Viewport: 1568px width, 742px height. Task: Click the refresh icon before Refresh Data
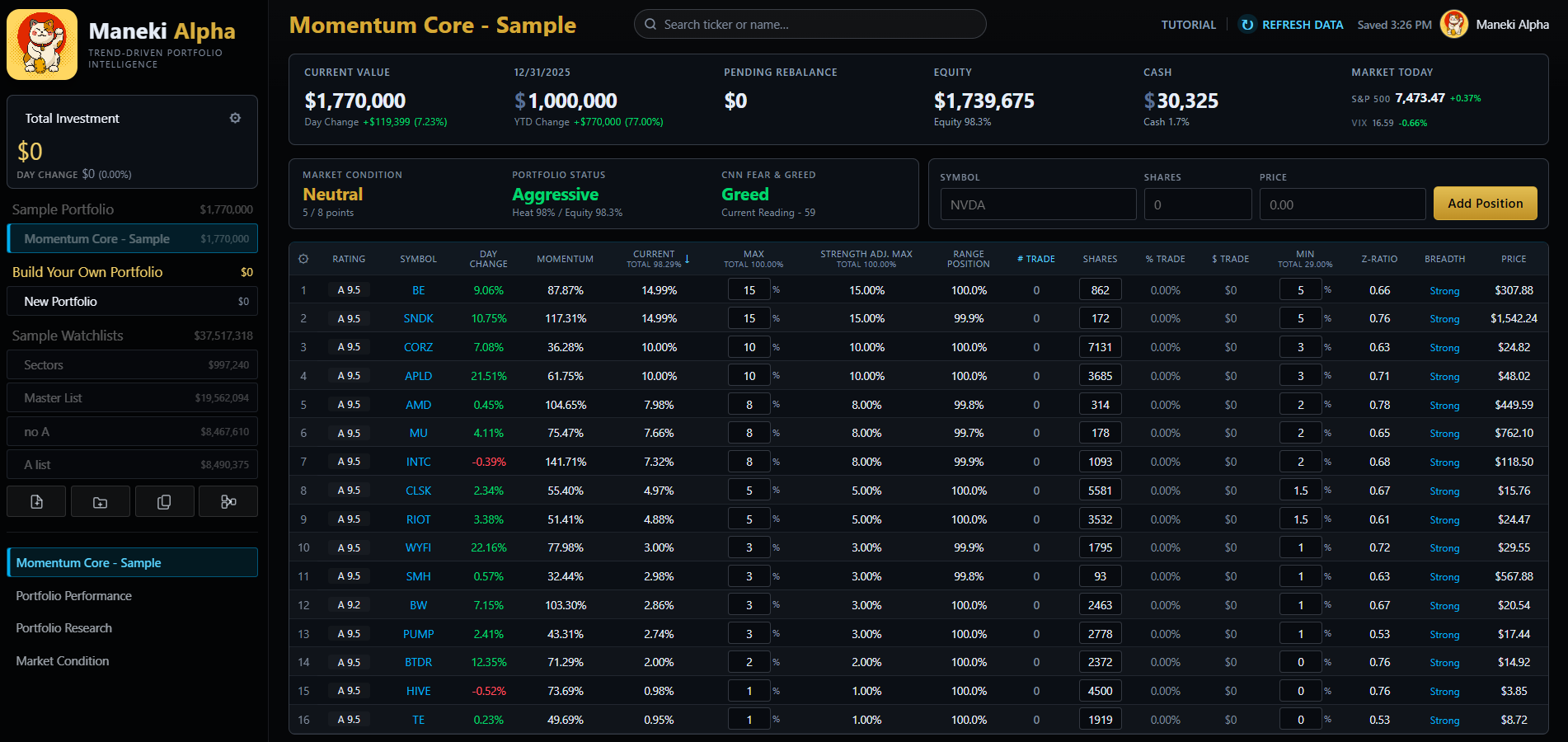click(1247, 25)
